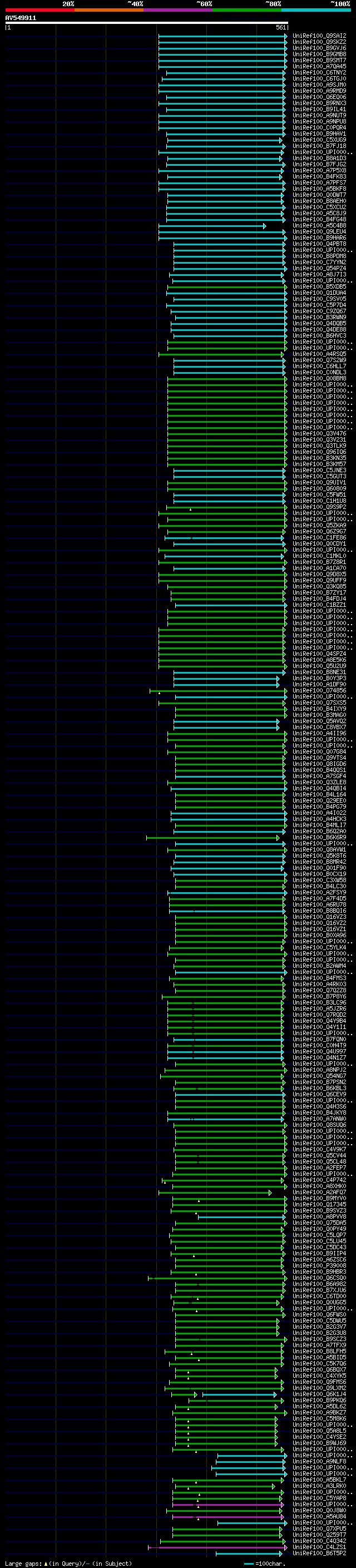This screenshot has width=356, height=1568.
Task: Select hit label UniRef100_A9NUT9
Action: click(319, 116)
